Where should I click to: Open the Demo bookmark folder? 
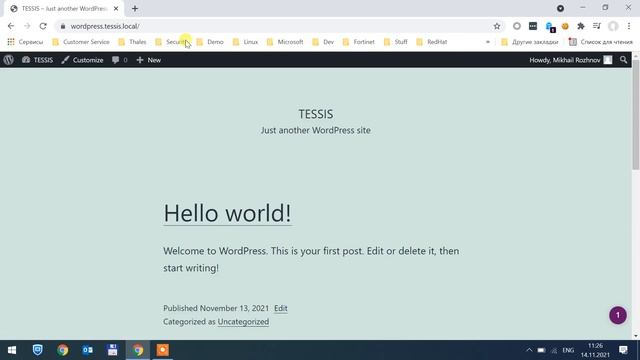(x=210, y=42)
